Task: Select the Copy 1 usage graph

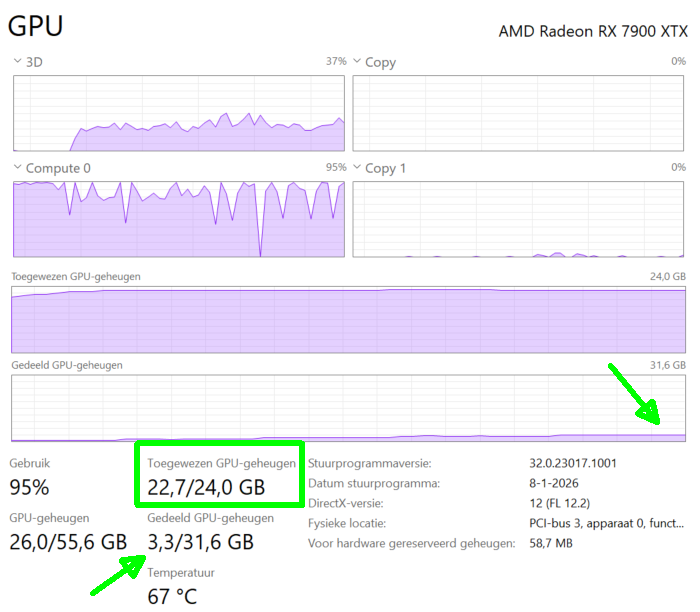Action: [x=519, y=218]
